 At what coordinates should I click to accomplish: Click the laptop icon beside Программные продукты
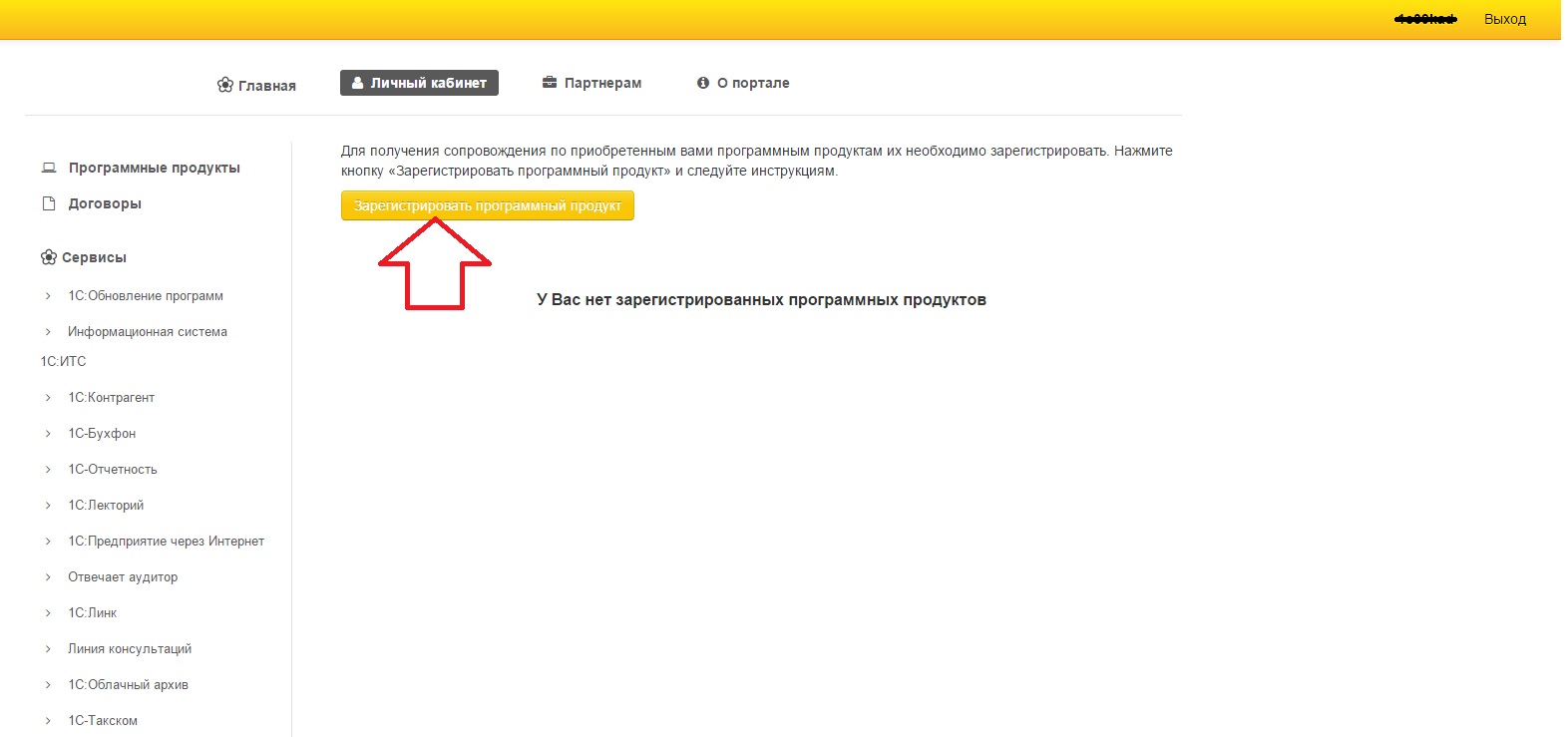49,168
